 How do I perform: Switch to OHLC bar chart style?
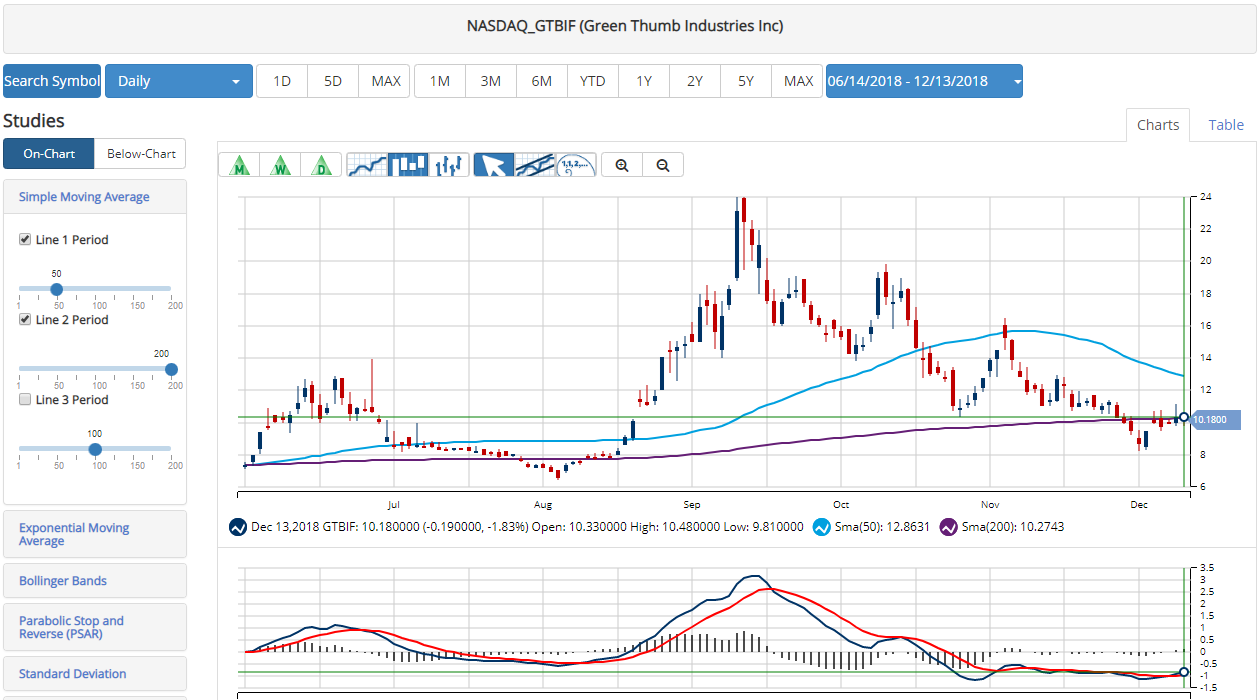[x=449, y=165]
